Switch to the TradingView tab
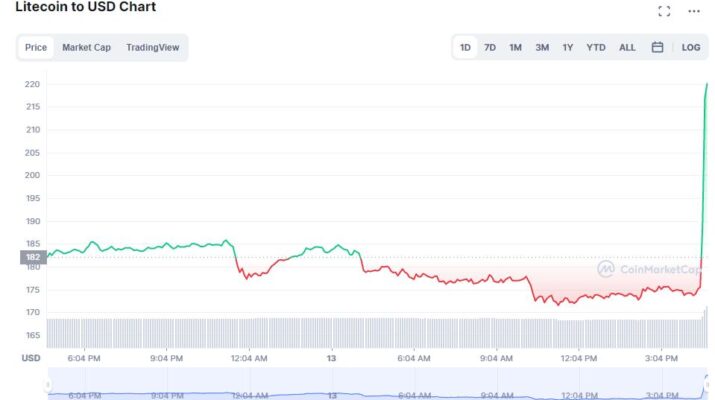The width and height of the screenshot is (715, 400). tap(154, 47)
